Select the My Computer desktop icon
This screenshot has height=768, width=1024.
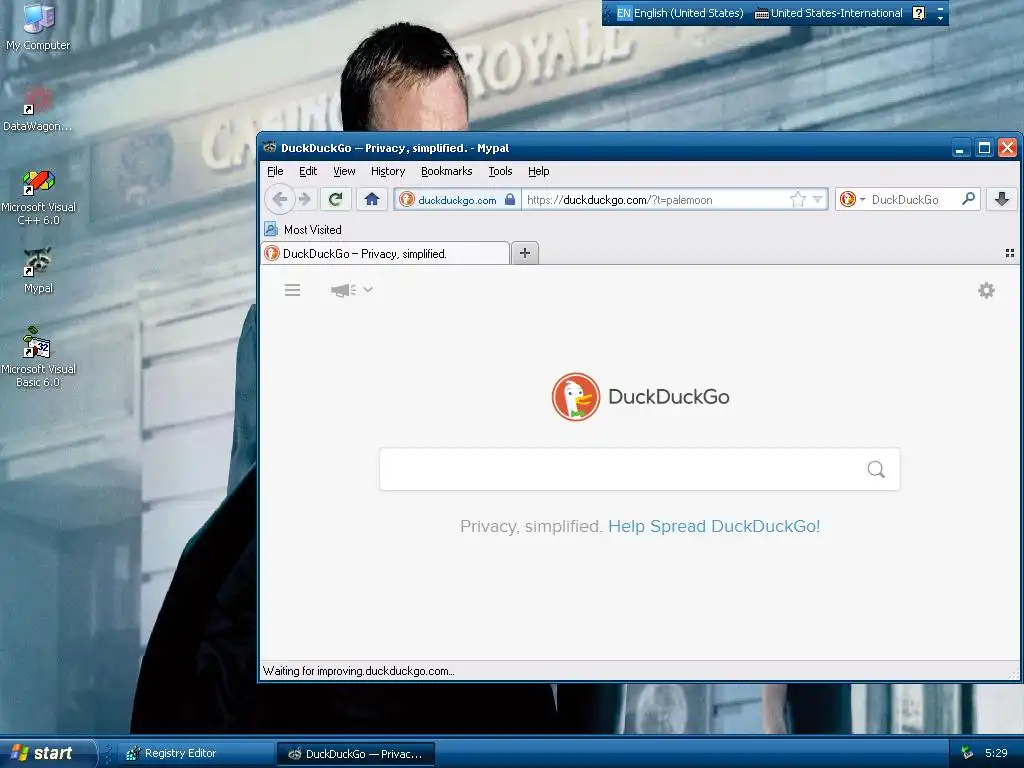pyautogui.click(x=38, y=27)
